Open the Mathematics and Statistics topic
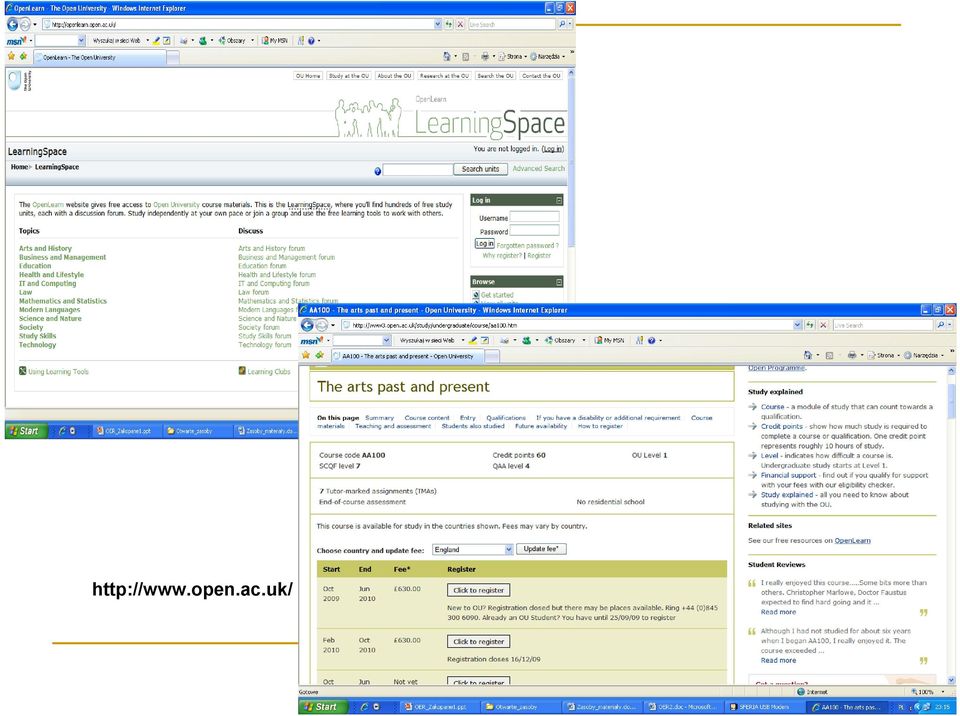This screenshot has width=960, height=716. coord(63,301)
